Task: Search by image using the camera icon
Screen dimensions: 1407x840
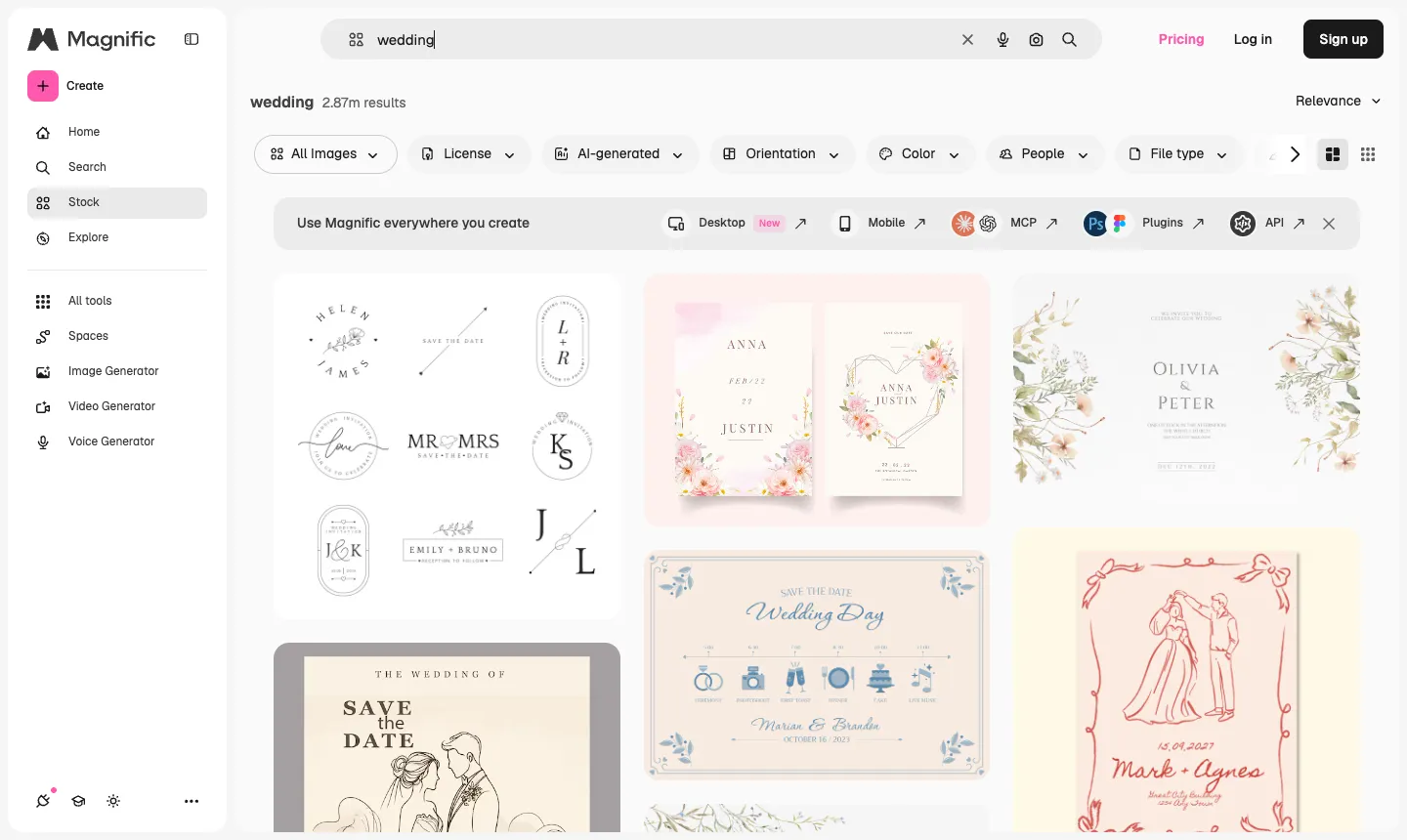Action: pyautogui.click(x=1036, y=39)
